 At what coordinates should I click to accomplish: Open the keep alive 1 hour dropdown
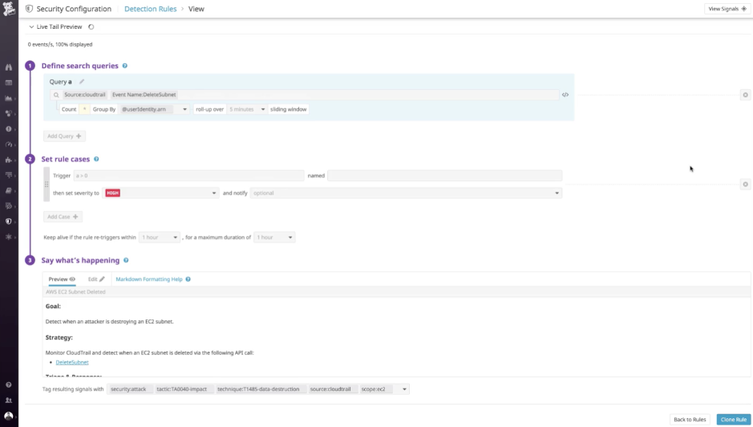click(159, 237)
